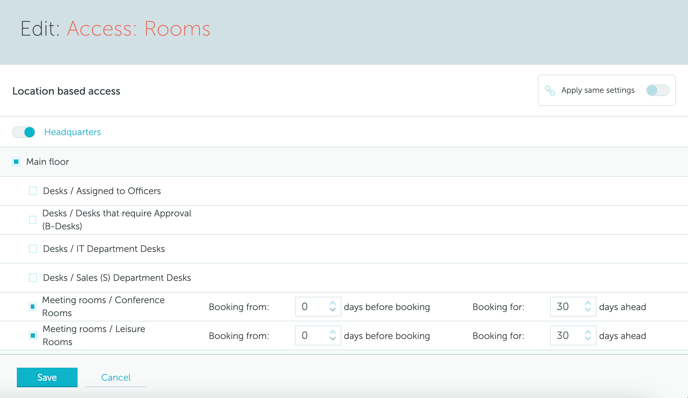The image size is (688, 398).
Task: Click the Desks / Assigned to Officers label
Action: point(102,191)
